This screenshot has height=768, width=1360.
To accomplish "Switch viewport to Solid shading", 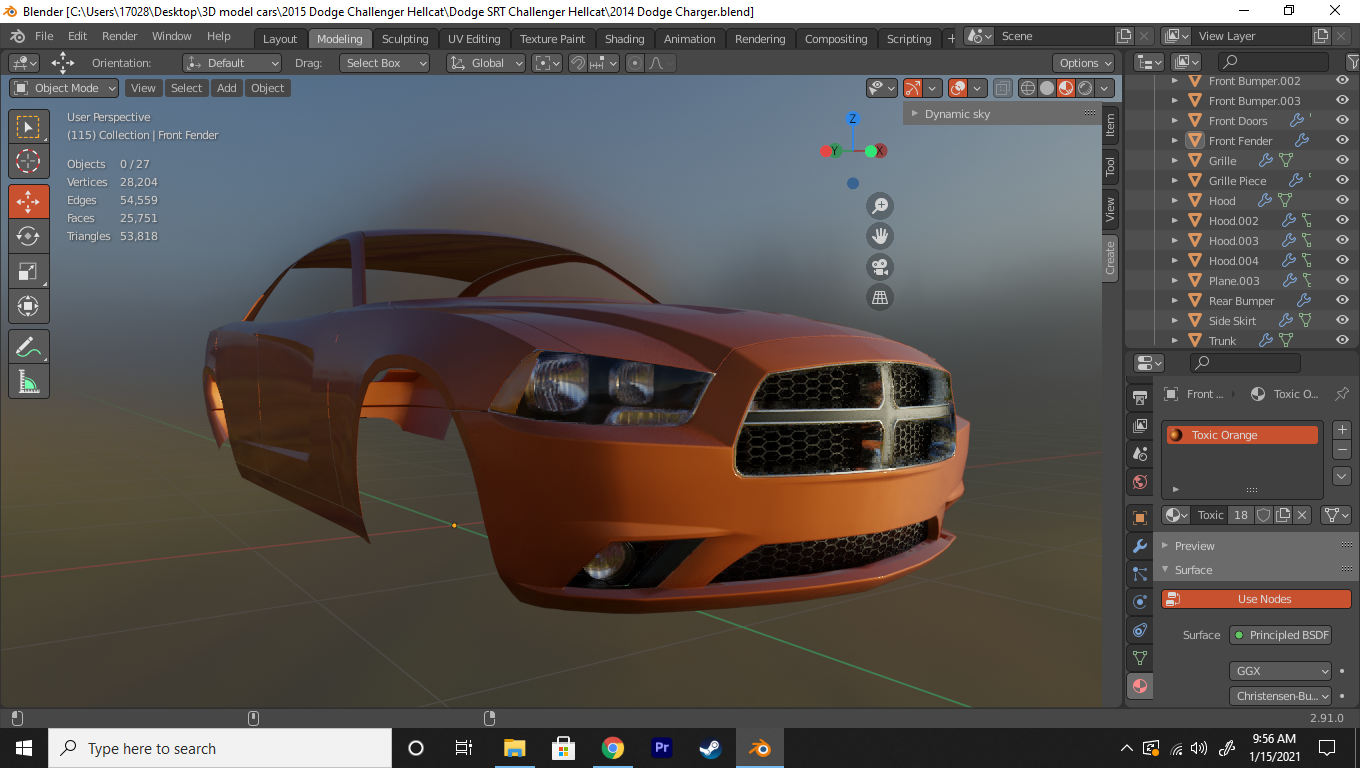I will point(1047,88).
